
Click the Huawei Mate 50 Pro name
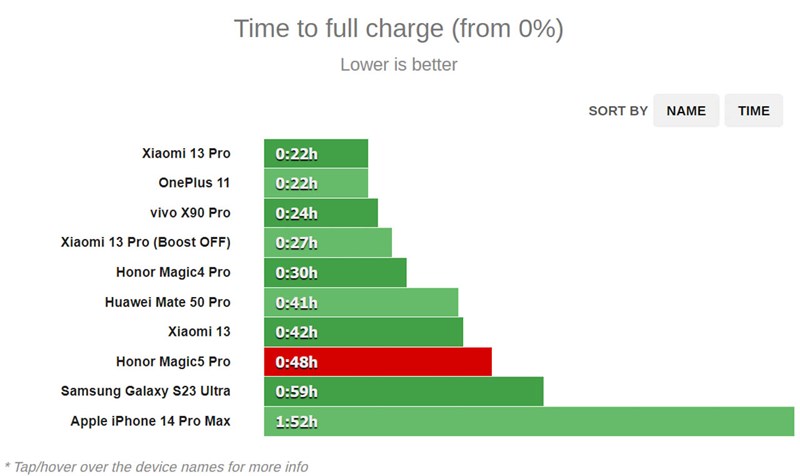[167, 302]
